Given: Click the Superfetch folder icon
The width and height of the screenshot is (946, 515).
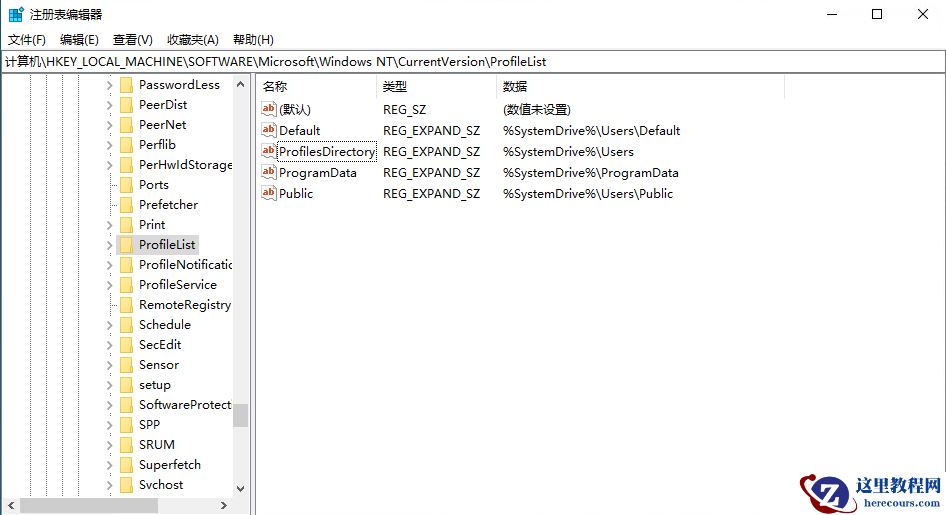Looking at the screenshot, I should click(126, 464).
